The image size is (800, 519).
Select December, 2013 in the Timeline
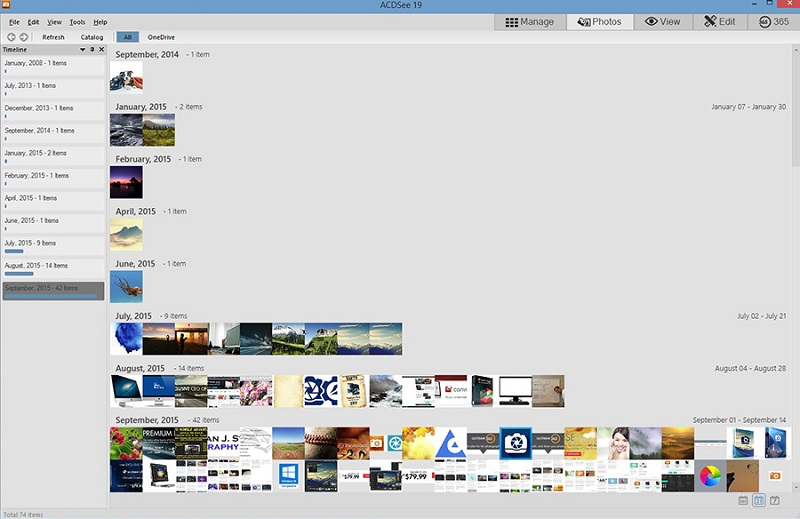tap(53, 111)
